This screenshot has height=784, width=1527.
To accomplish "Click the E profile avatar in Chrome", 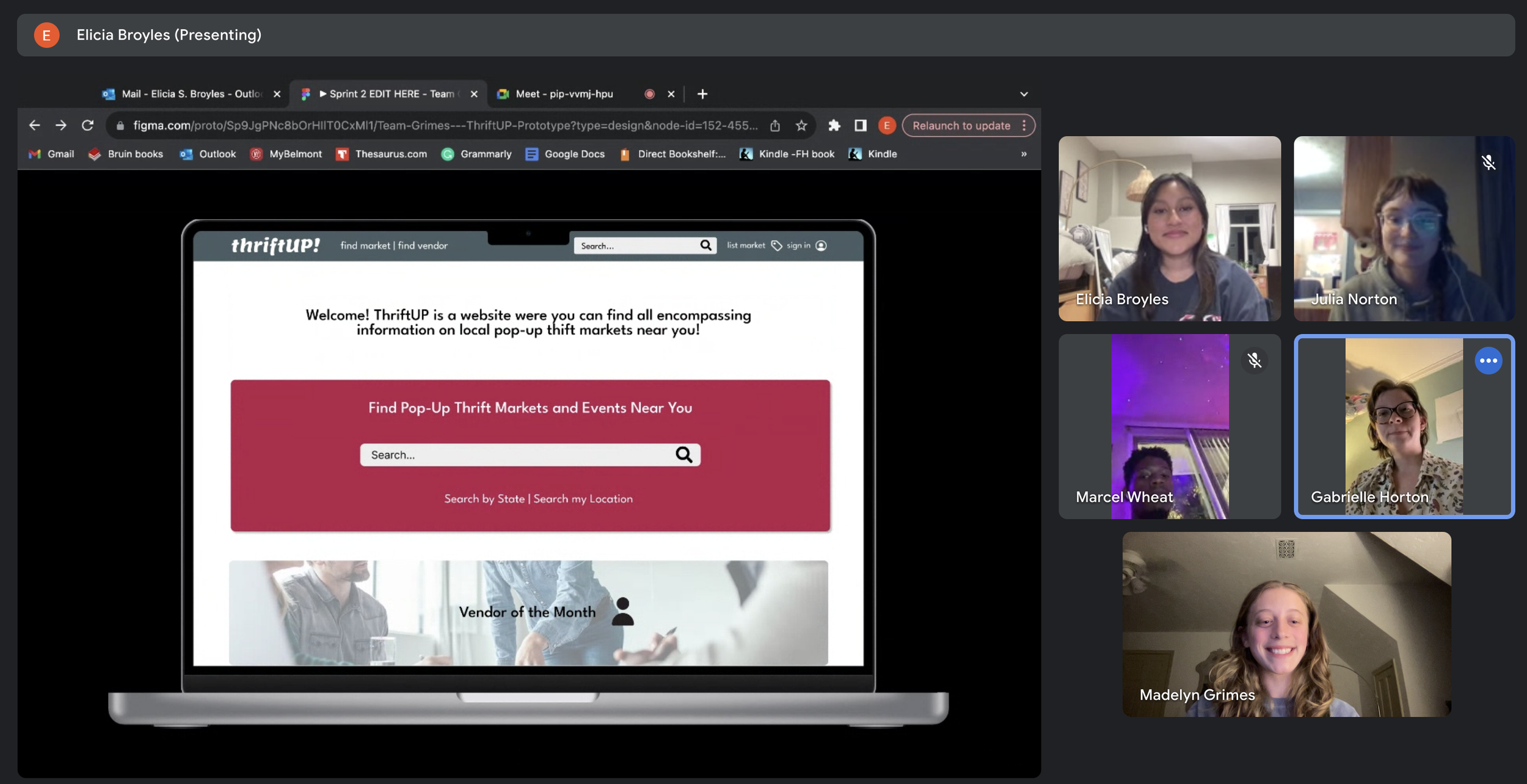I will pyautogui.click(x=886, y=125).
